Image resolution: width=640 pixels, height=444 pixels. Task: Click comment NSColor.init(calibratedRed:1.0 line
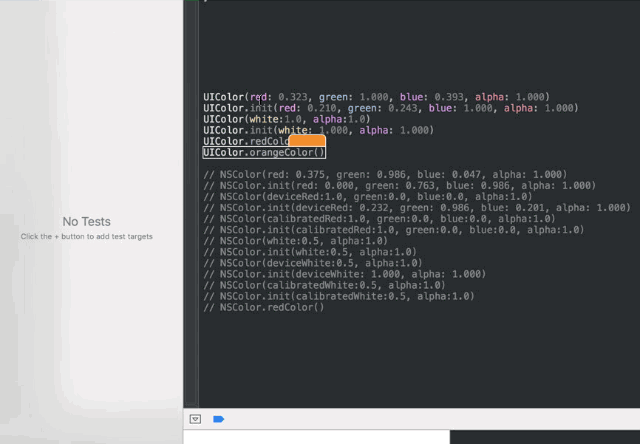(x=394, y=230)
